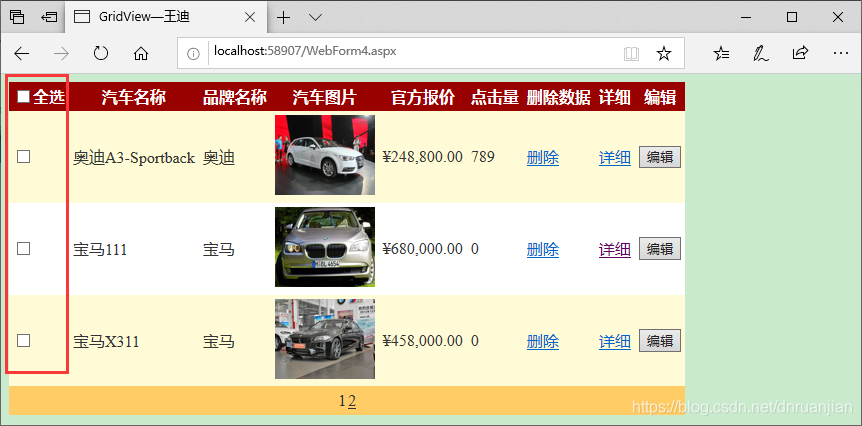Click price cell ¥248,800.00
Viewport: 862px width, 426px height.
(x=423, y=157)
